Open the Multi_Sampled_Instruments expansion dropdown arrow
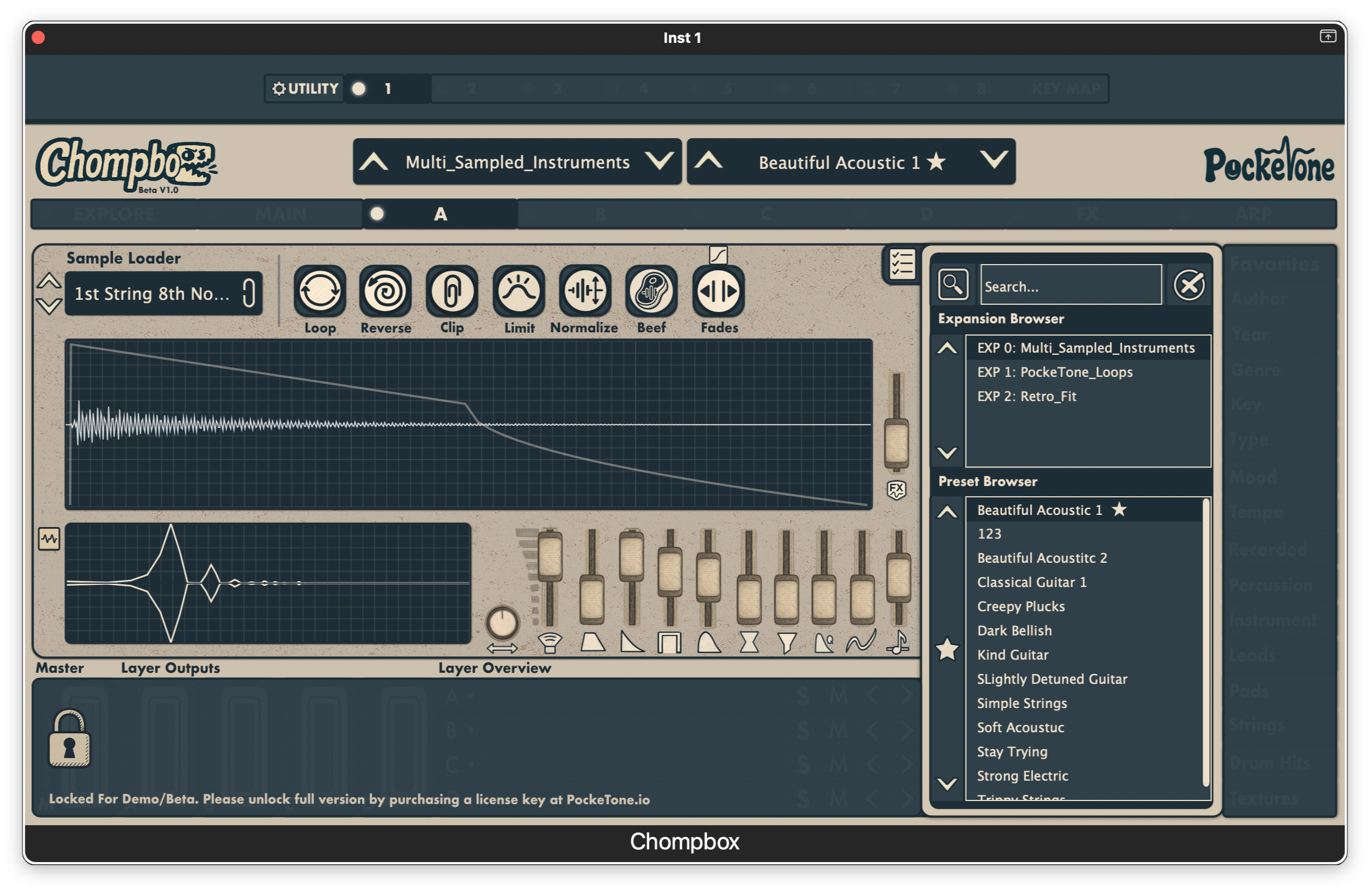 [x=659, y=161]
